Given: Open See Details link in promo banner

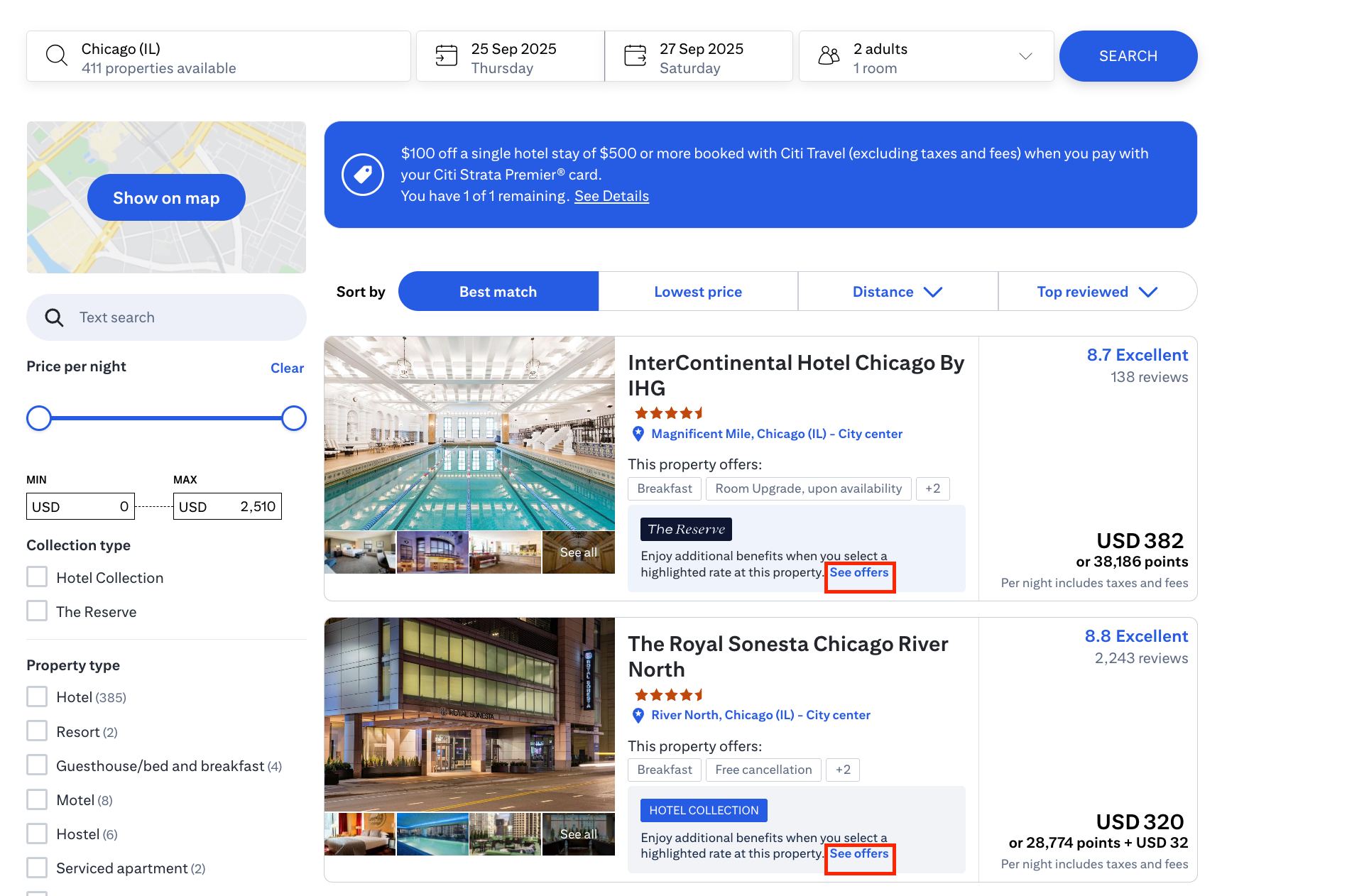Looking at the screenshot, I should click(611, 196).
